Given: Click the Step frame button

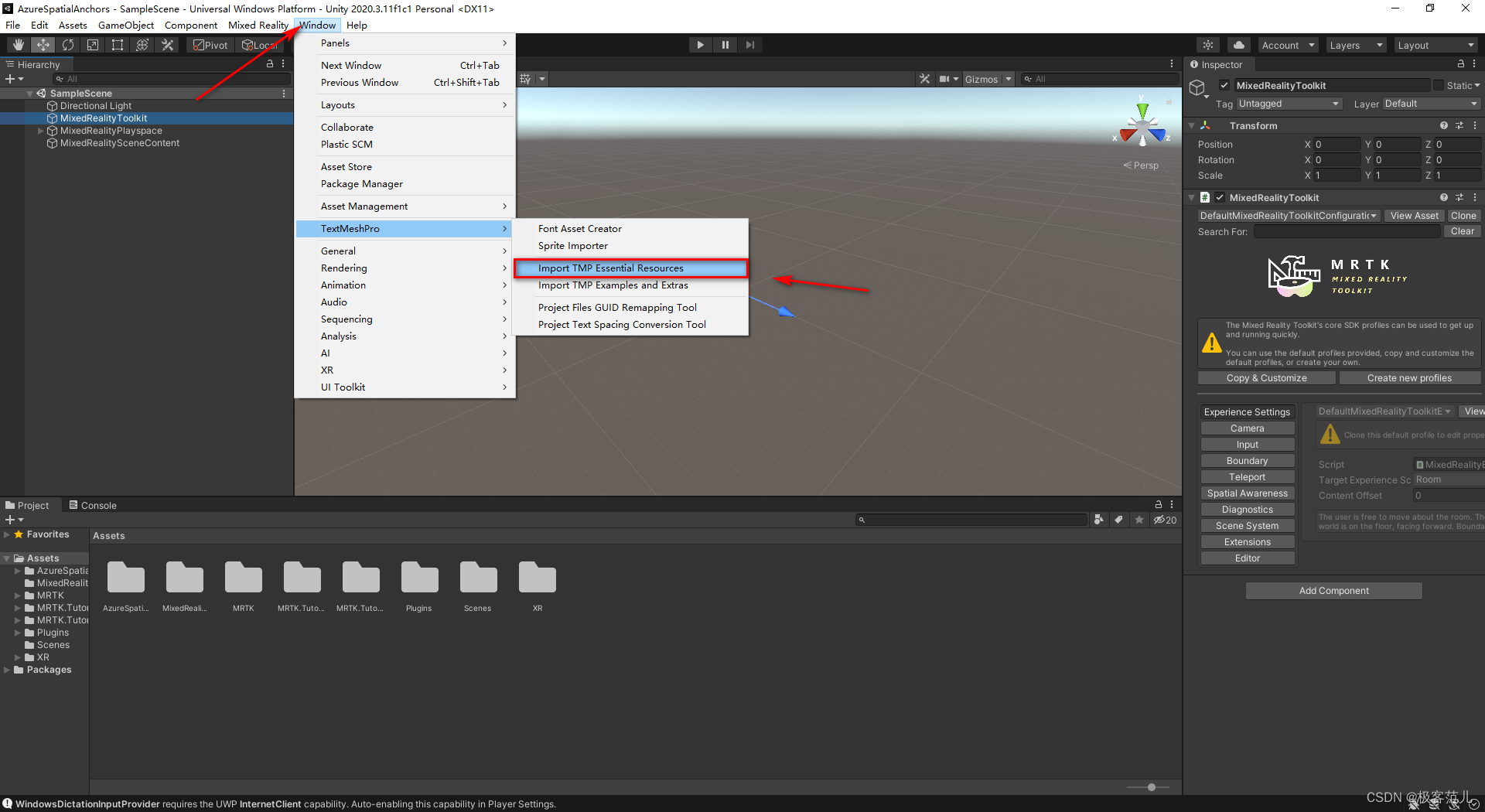Looking at the screenshot, I should click(750, 45).
